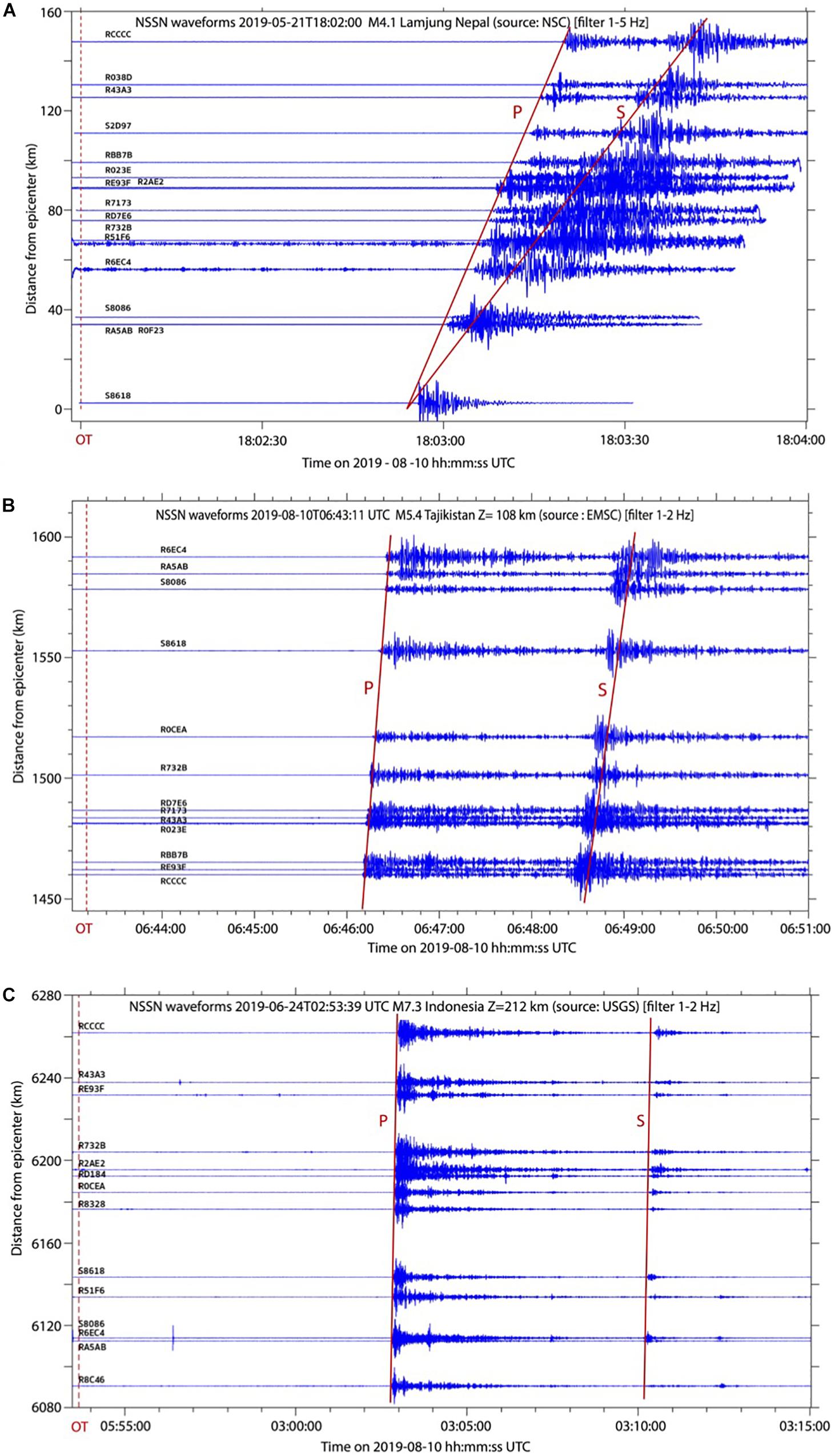Image resolution: width=835 pixels, height=1456 pixels.
Task: Click station label R0F23 in panel A
Action: point(151,331)
